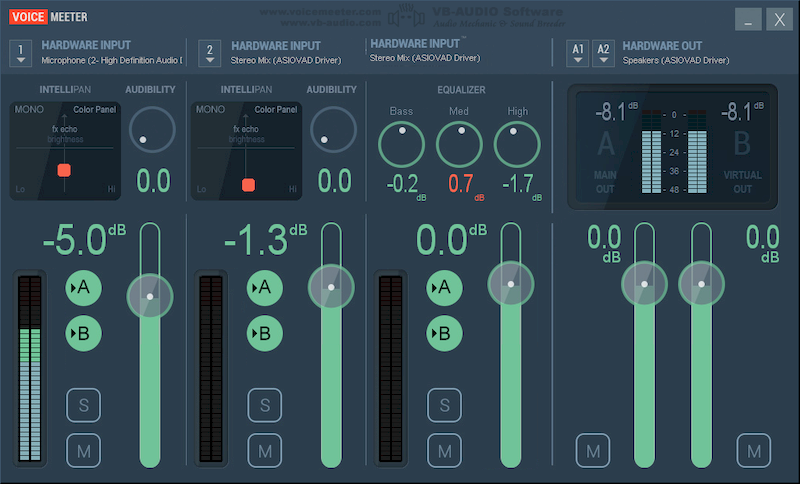Click input 2 strip -1.3 dB fader knob
The width and height of the screenshot is (800, 484).
point(331,287)
